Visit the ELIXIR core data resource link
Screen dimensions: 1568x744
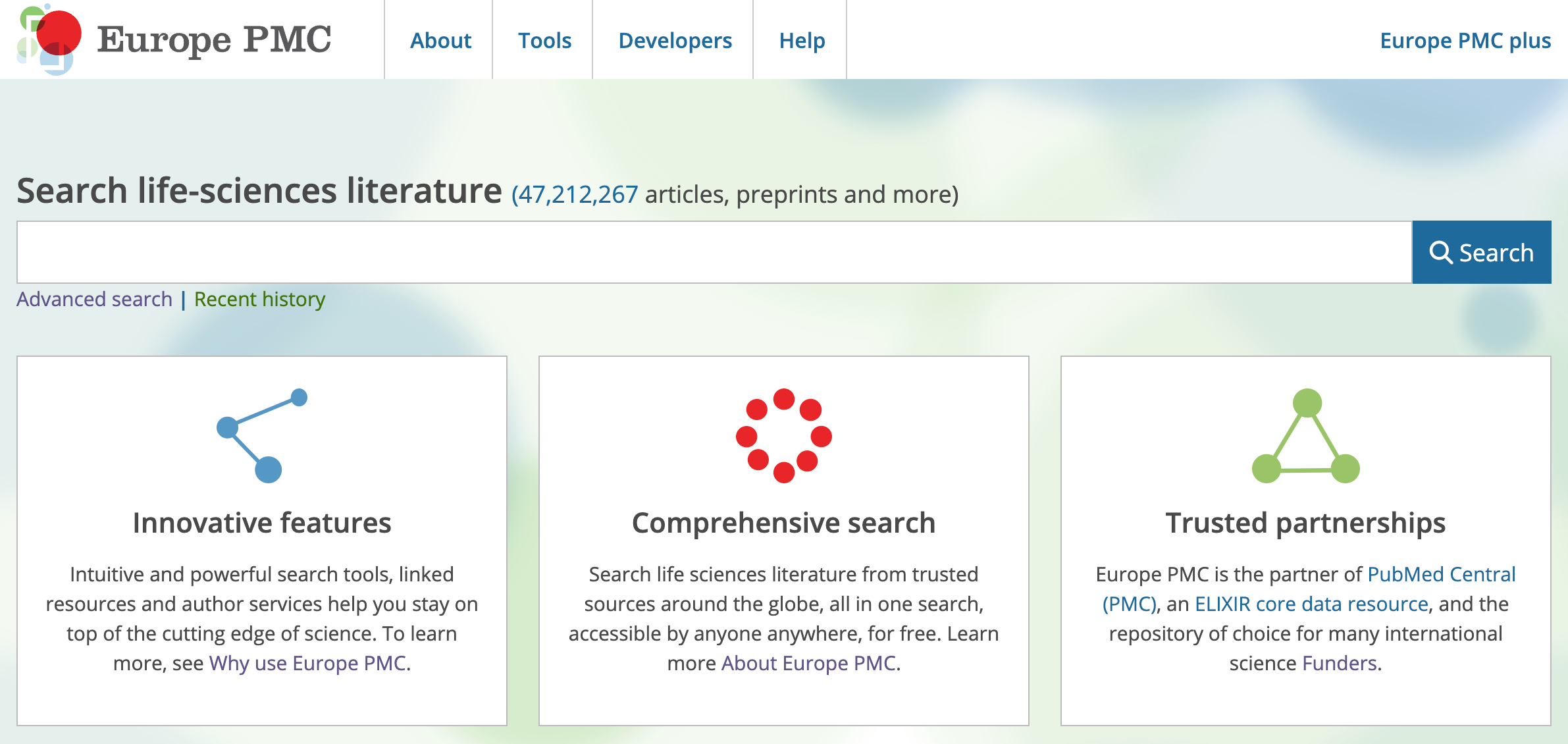coord(1311,604)
